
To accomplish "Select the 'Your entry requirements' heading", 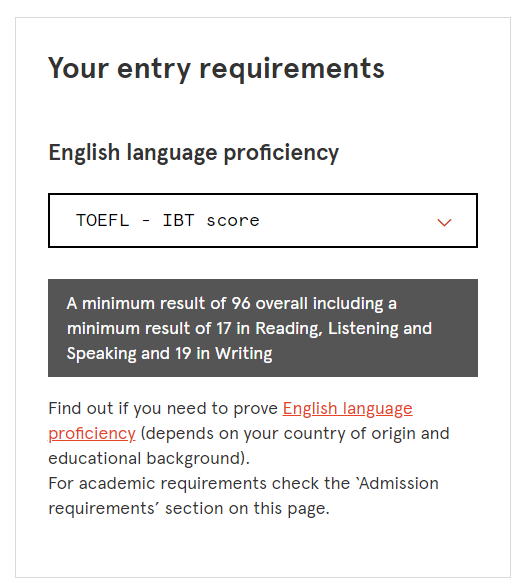I will pos(216,69).
